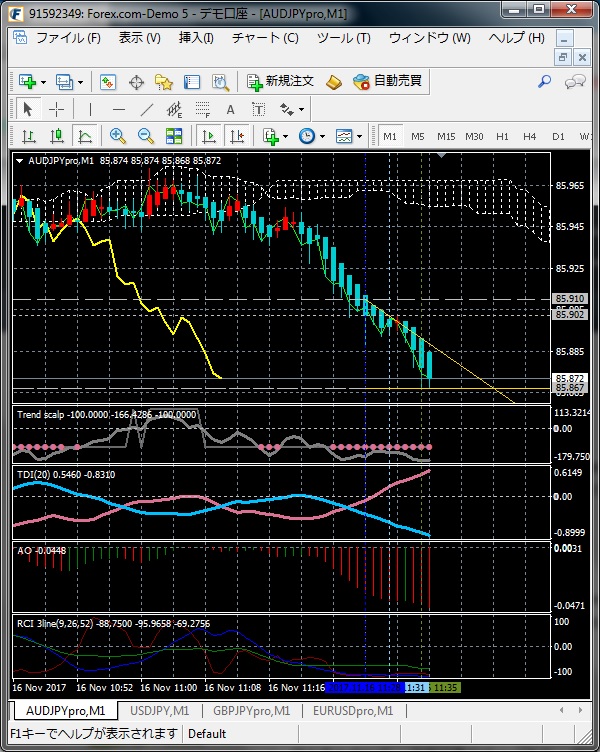Click the arrows objects icon
600x752 pixels.
tap(287, 109)
